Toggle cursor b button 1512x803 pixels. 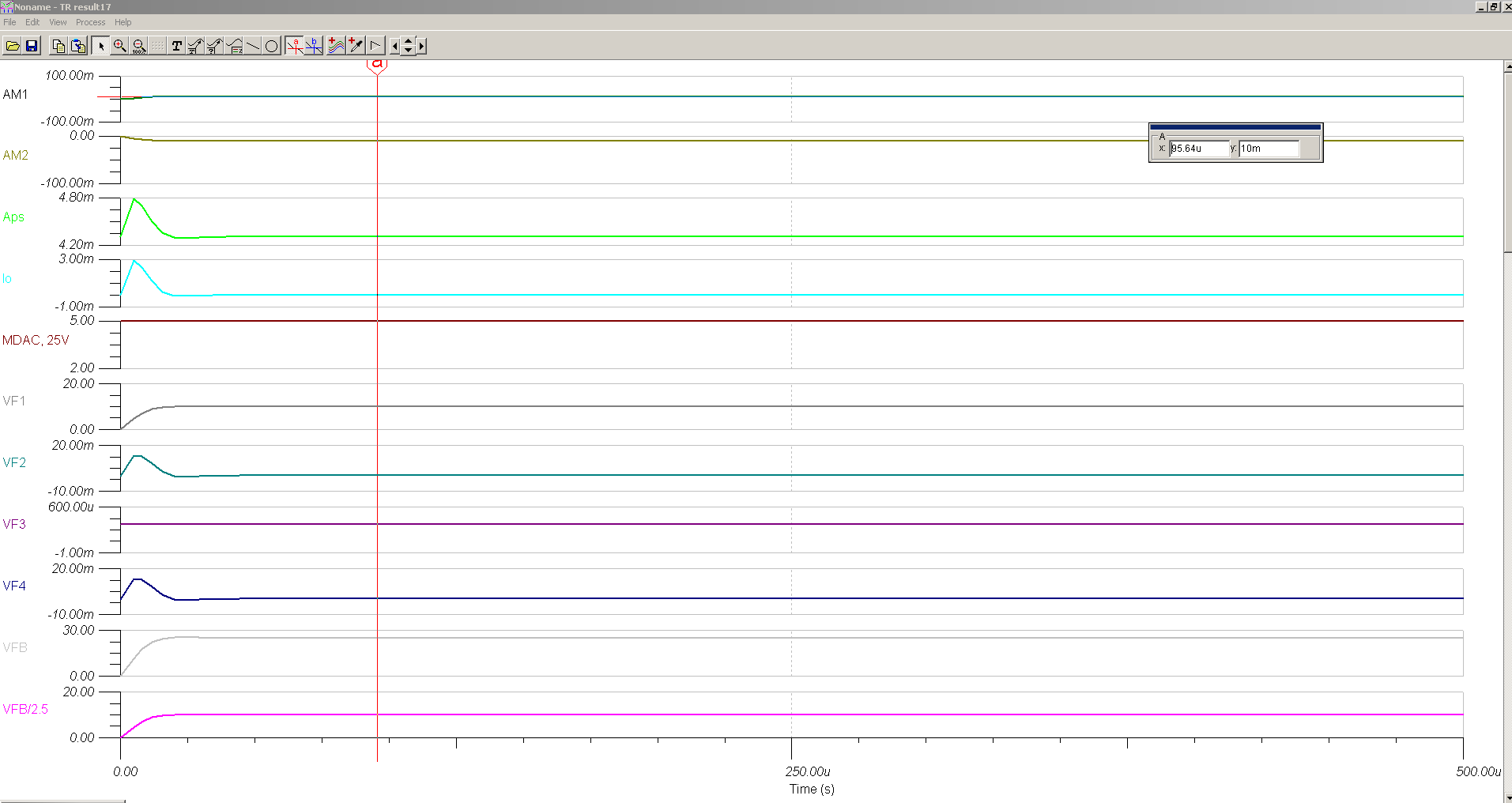314,46
